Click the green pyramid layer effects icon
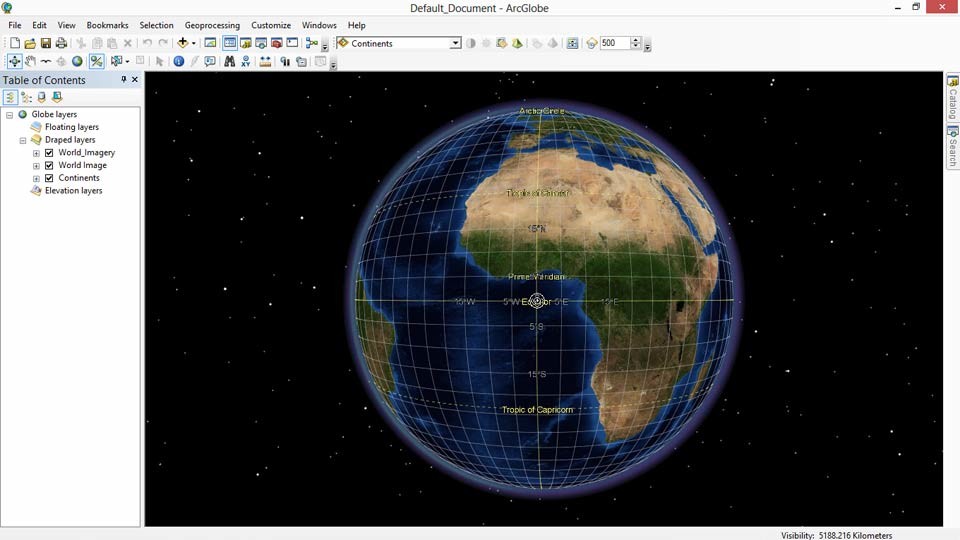Screen dimensions: 960x540 517,43
